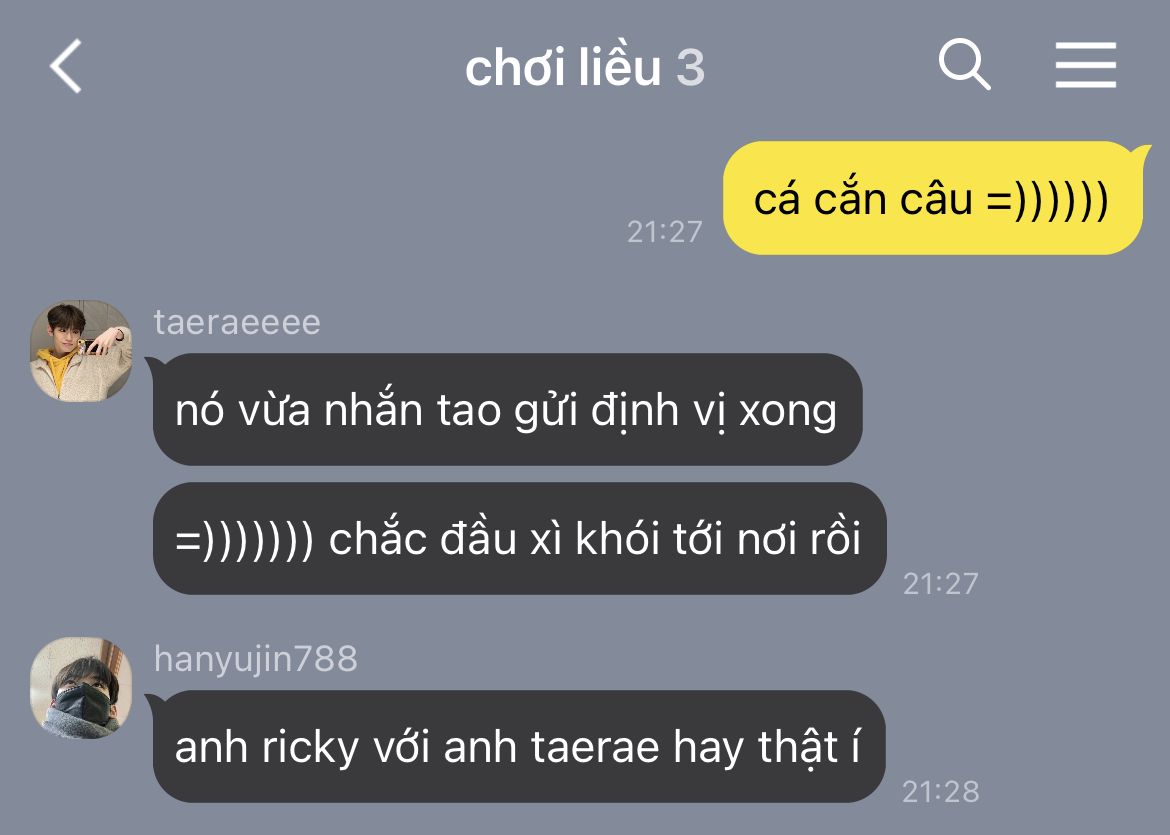
Task: Tap the username taeraeeee
Action: click(237, 322)
